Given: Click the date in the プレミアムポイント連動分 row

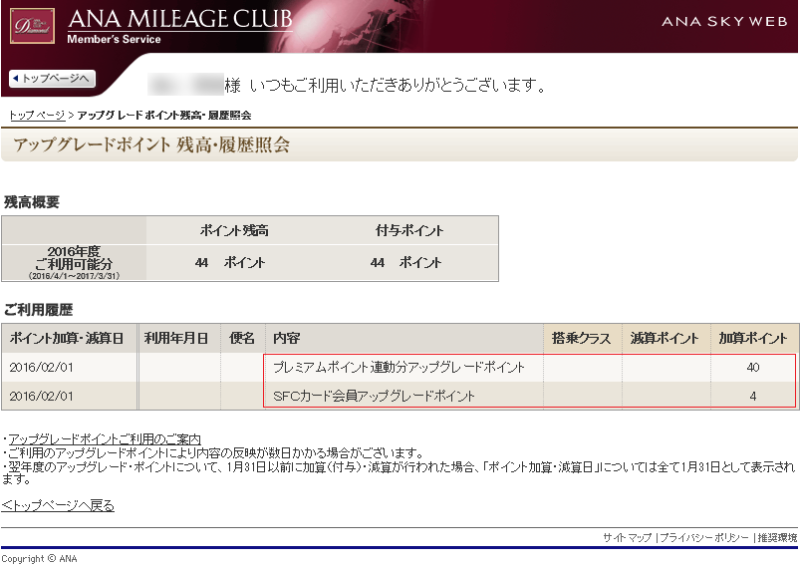Looking at the screenshot, I should pyautogui.click(x=41, y=367).
